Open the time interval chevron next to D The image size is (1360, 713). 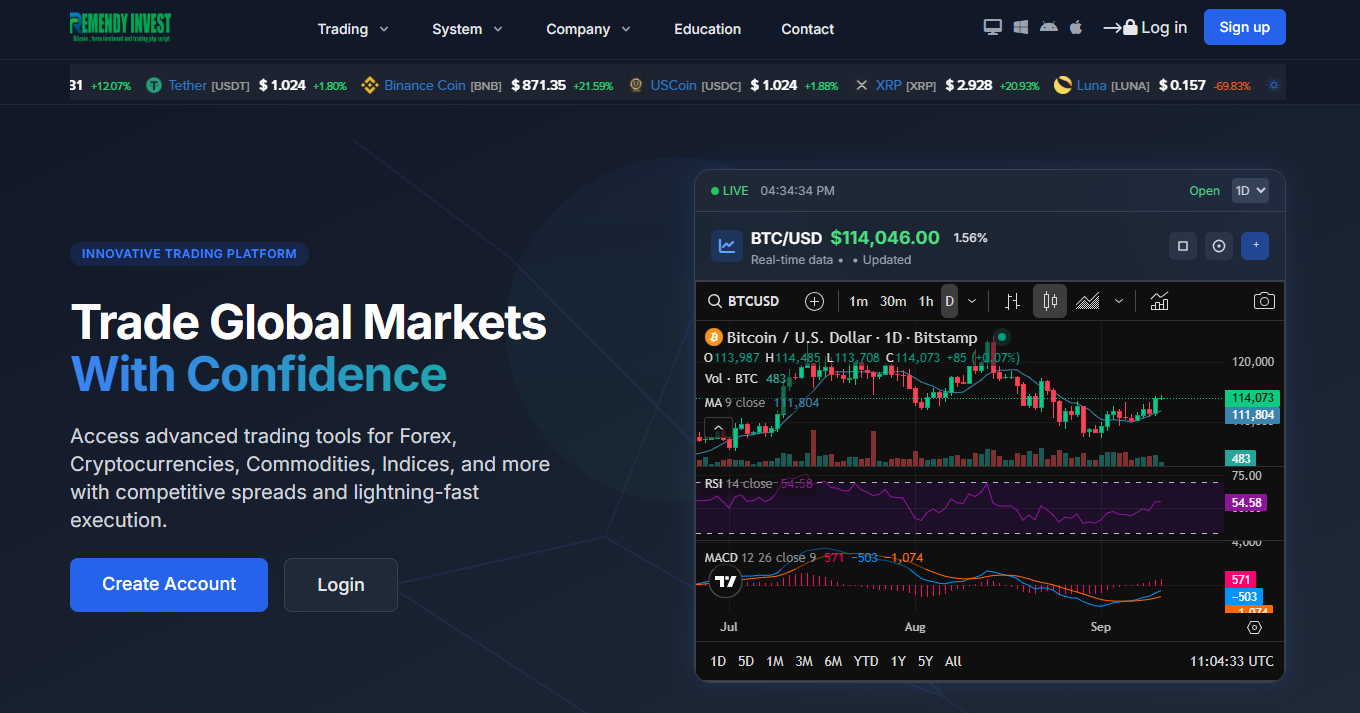coord(972,301)
